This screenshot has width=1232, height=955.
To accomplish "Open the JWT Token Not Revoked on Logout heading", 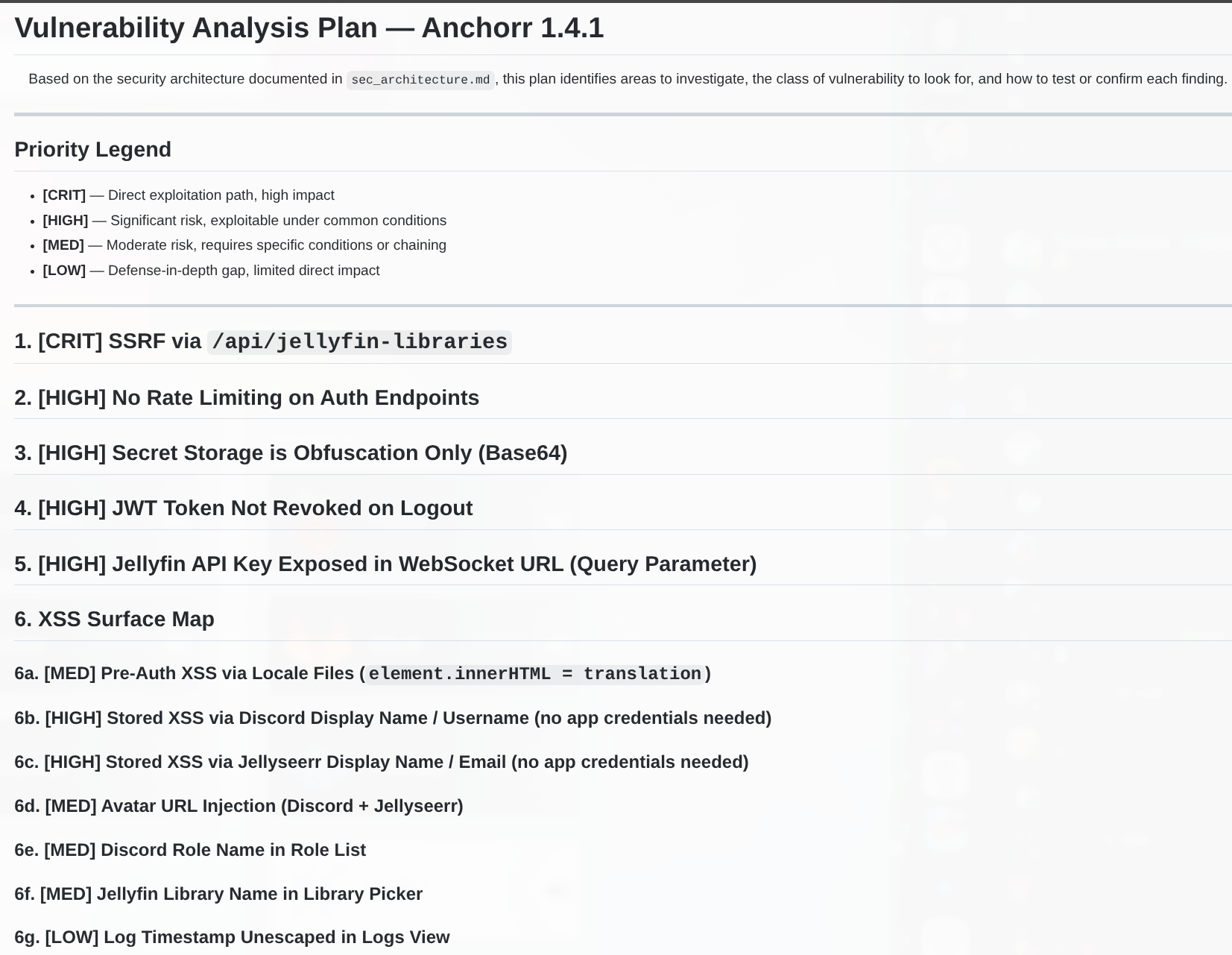I will tap(243, 508).
